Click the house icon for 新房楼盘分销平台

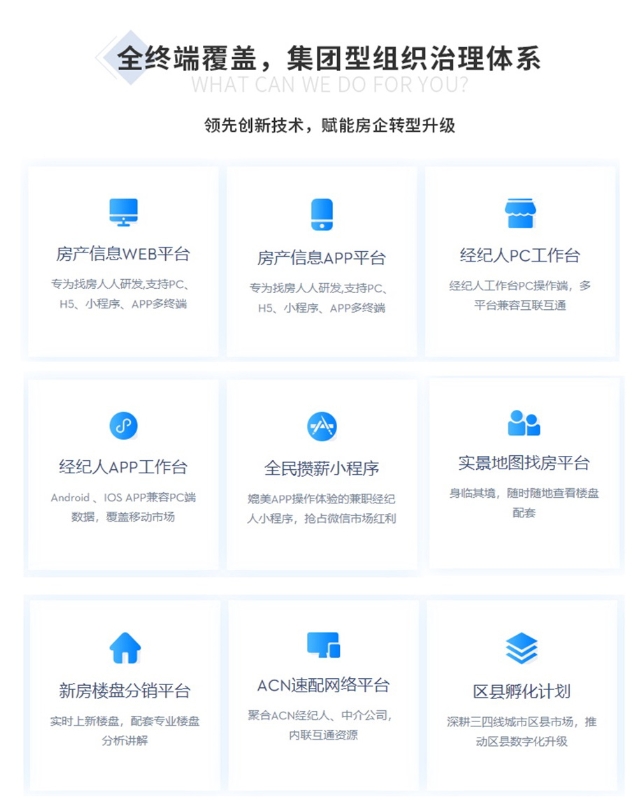(125, 648)
